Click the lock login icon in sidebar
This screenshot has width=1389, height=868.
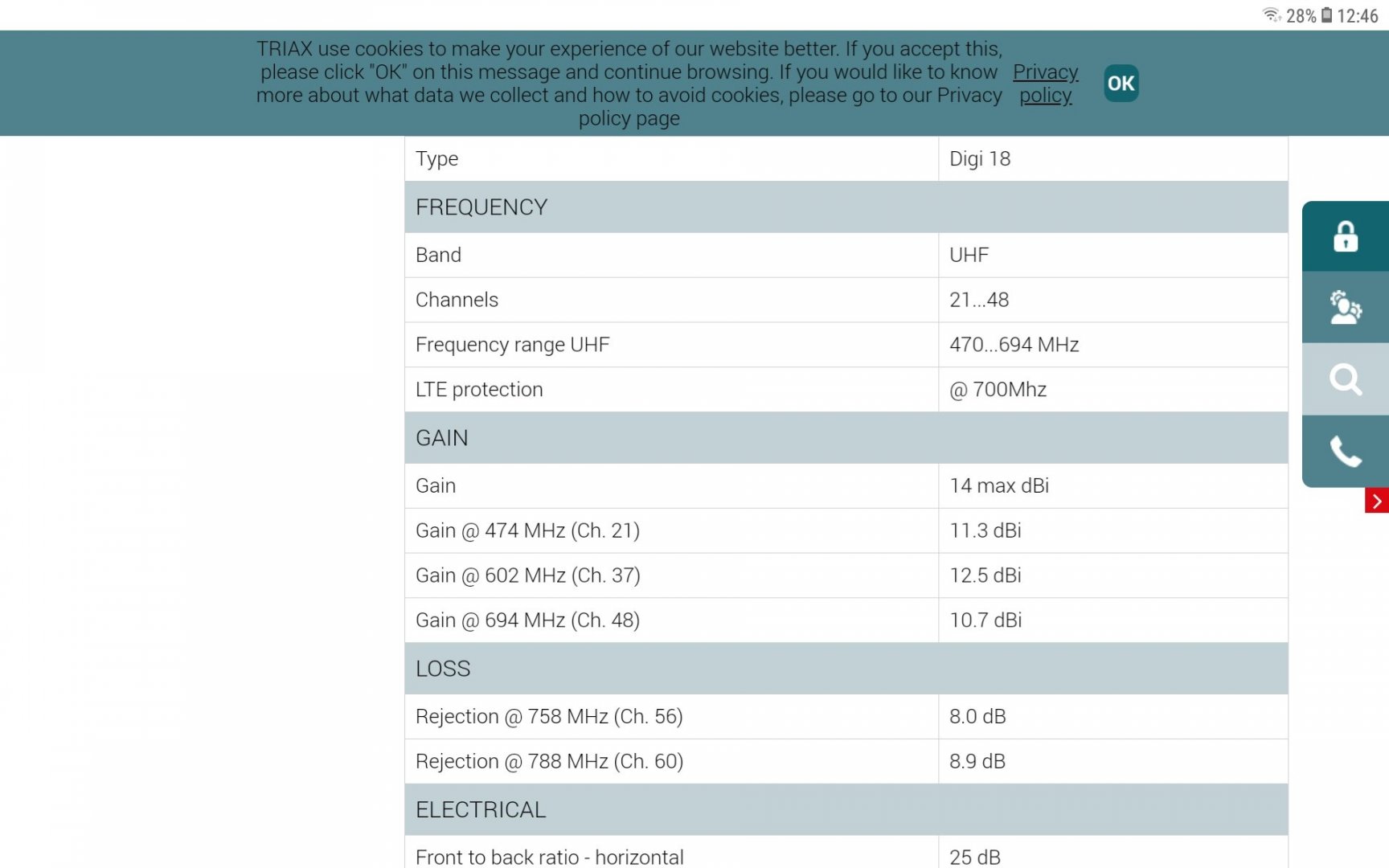click(1345, 236)
